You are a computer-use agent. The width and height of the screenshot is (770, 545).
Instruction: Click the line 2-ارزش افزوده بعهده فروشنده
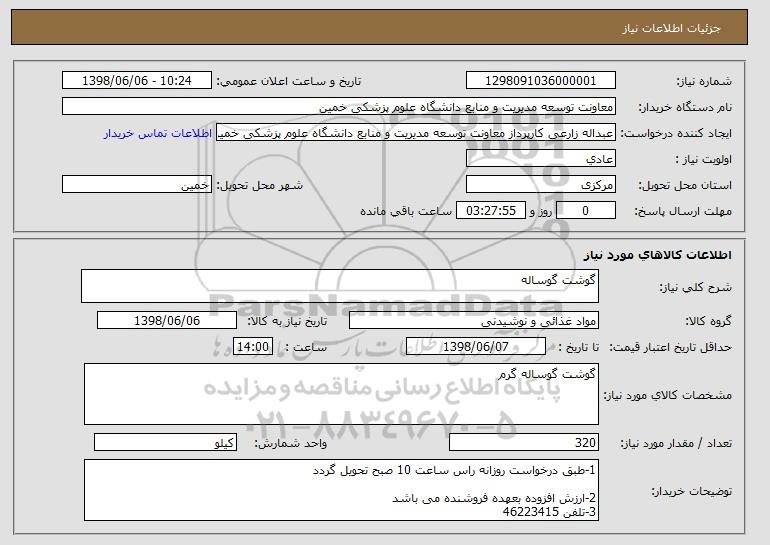pyautogui.click(x=495, y=498)
